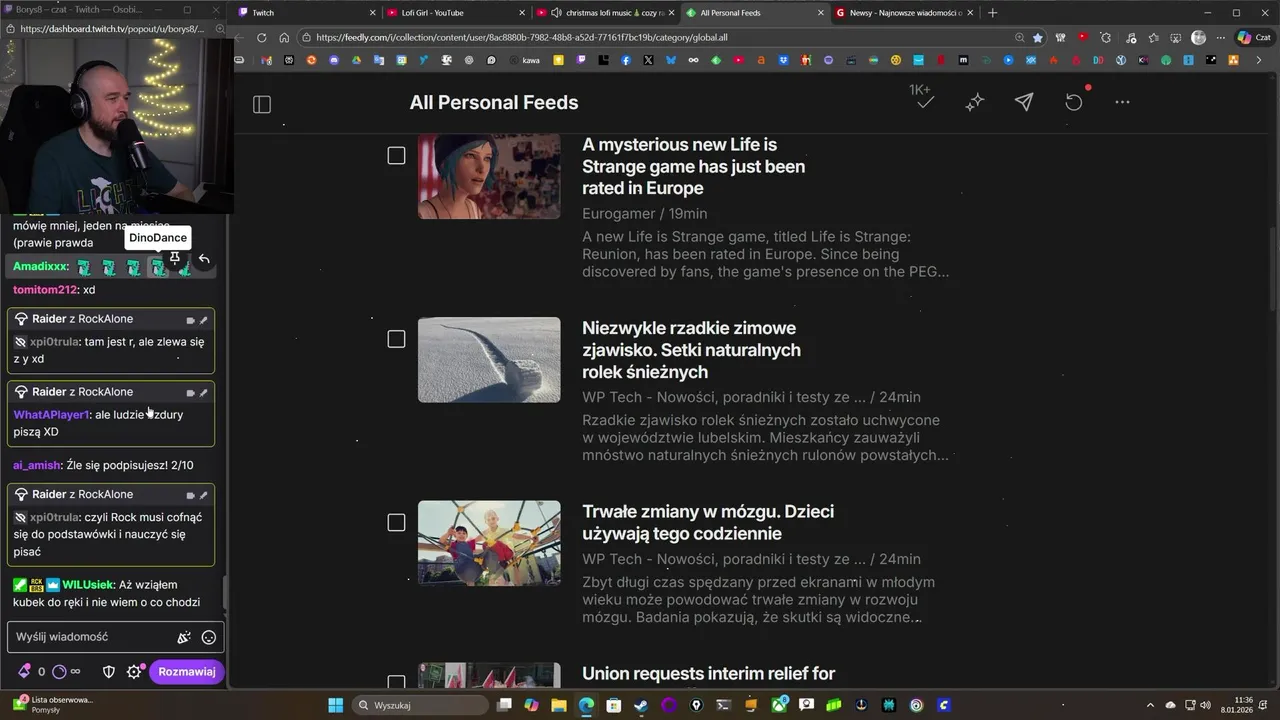This screenshot has height=720, width=1280.
Task: Click clip icon on WhatAPlayer1 Raider badge
Action: [190, 393]
